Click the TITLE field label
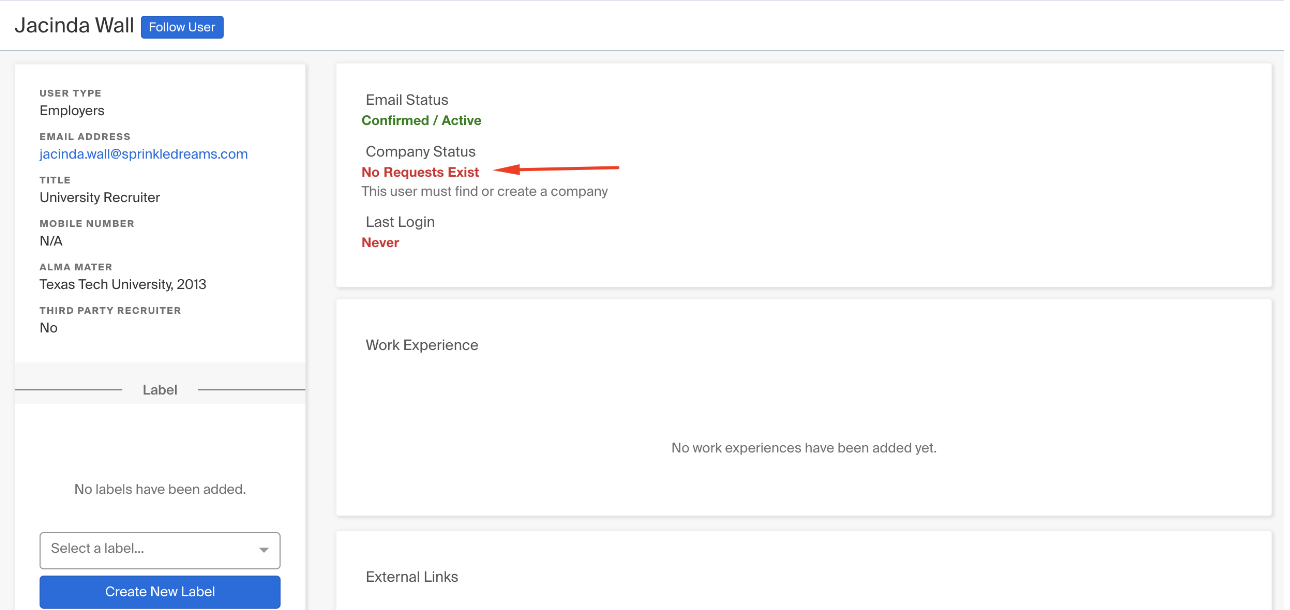 (x=55, y=181)
